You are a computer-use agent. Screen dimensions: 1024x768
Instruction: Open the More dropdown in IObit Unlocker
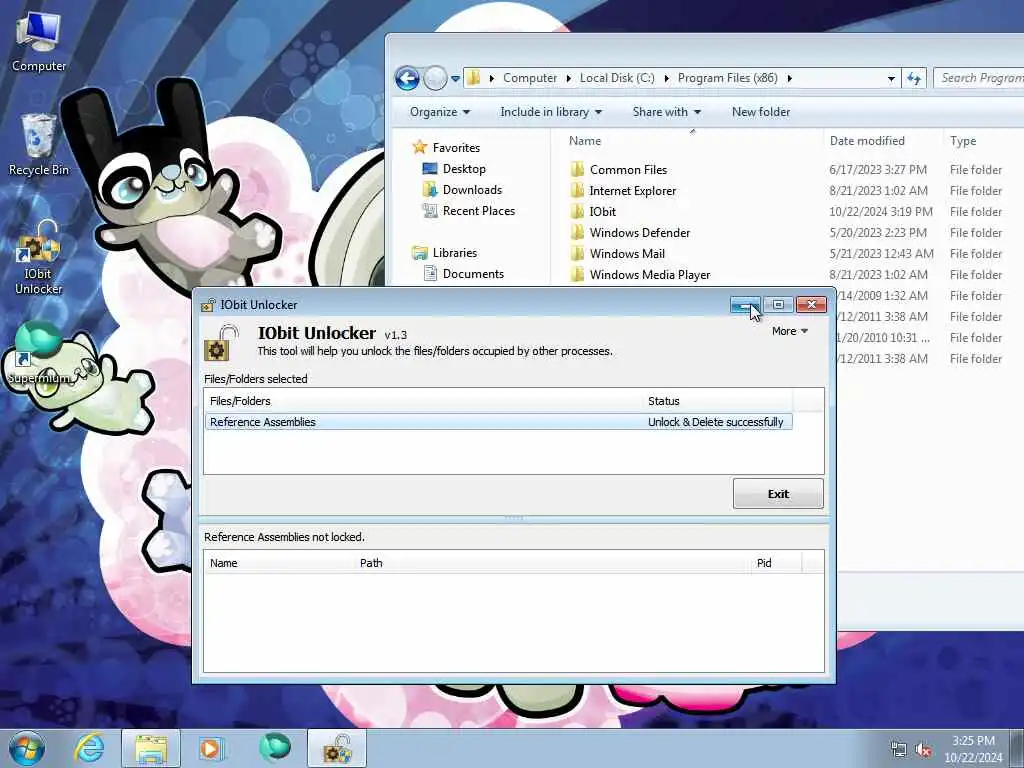[x=790, y=331]
